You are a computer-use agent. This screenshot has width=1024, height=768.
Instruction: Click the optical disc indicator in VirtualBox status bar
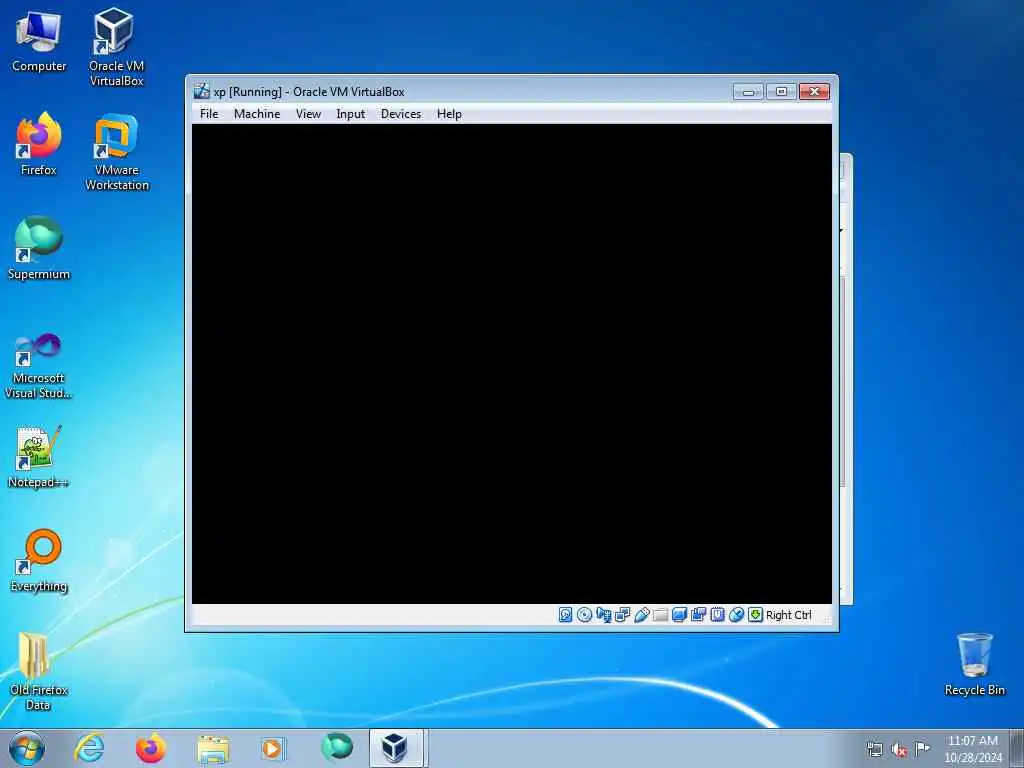(x=584, y=615)
